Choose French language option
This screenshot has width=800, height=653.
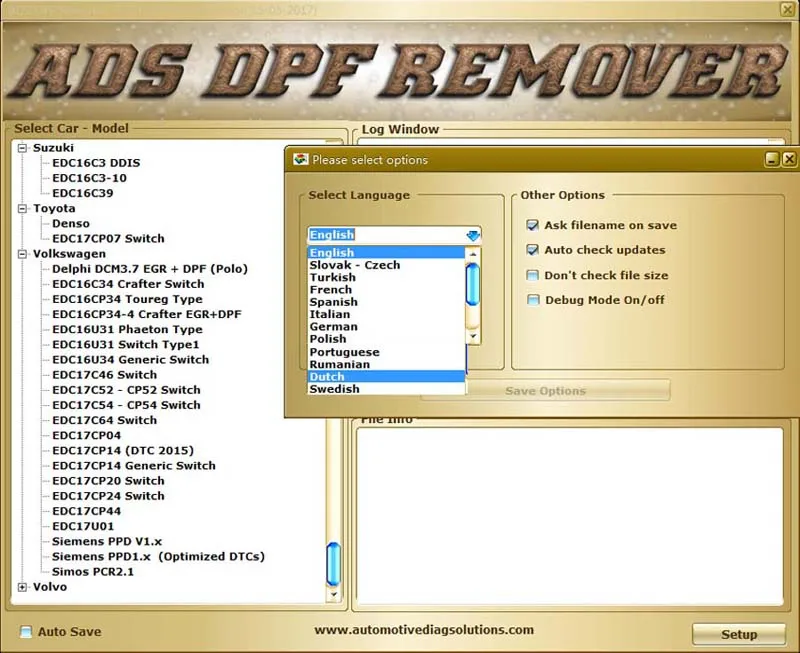pyautogui.click(x=386, y=289)
